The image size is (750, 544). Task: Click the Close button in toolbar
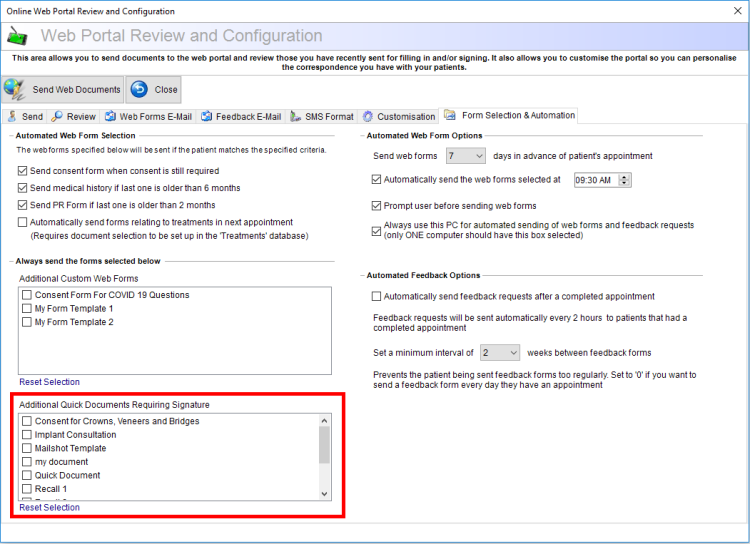(153, 89)
